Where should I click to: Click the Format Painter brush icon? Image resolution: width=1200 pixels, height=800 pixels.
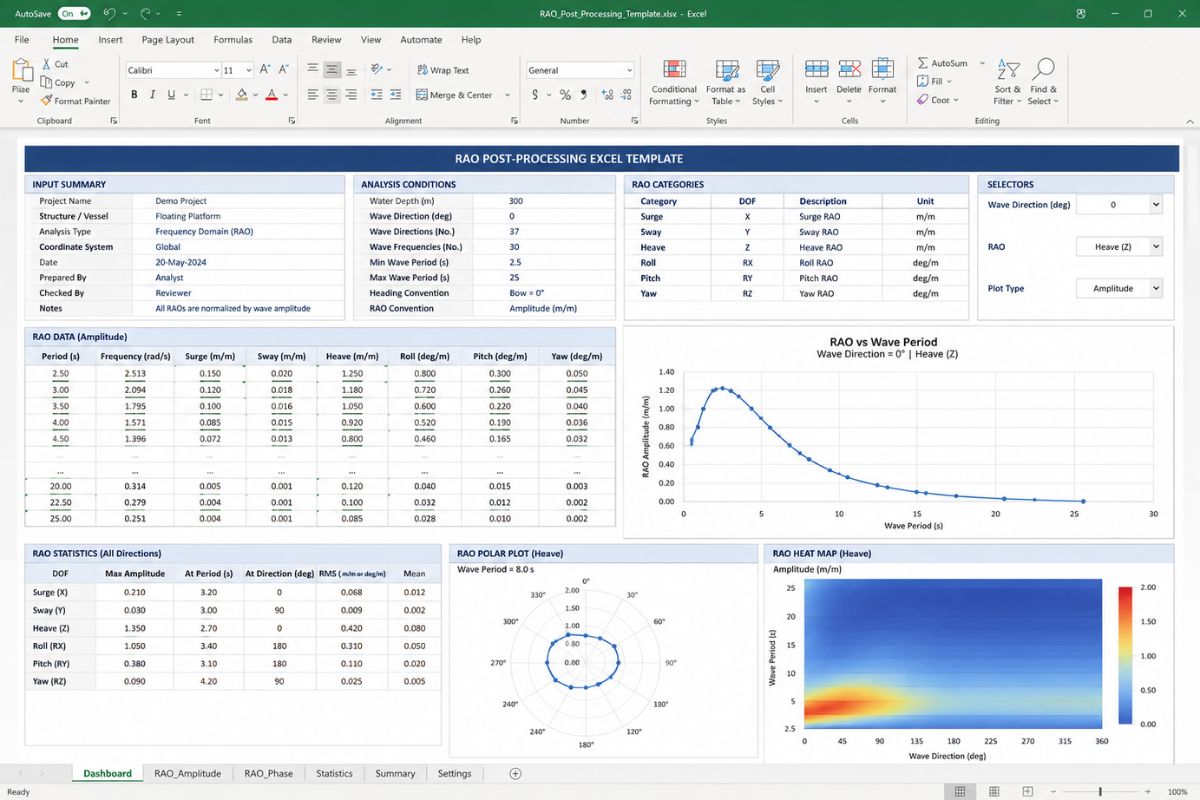[x=46, y=101]
